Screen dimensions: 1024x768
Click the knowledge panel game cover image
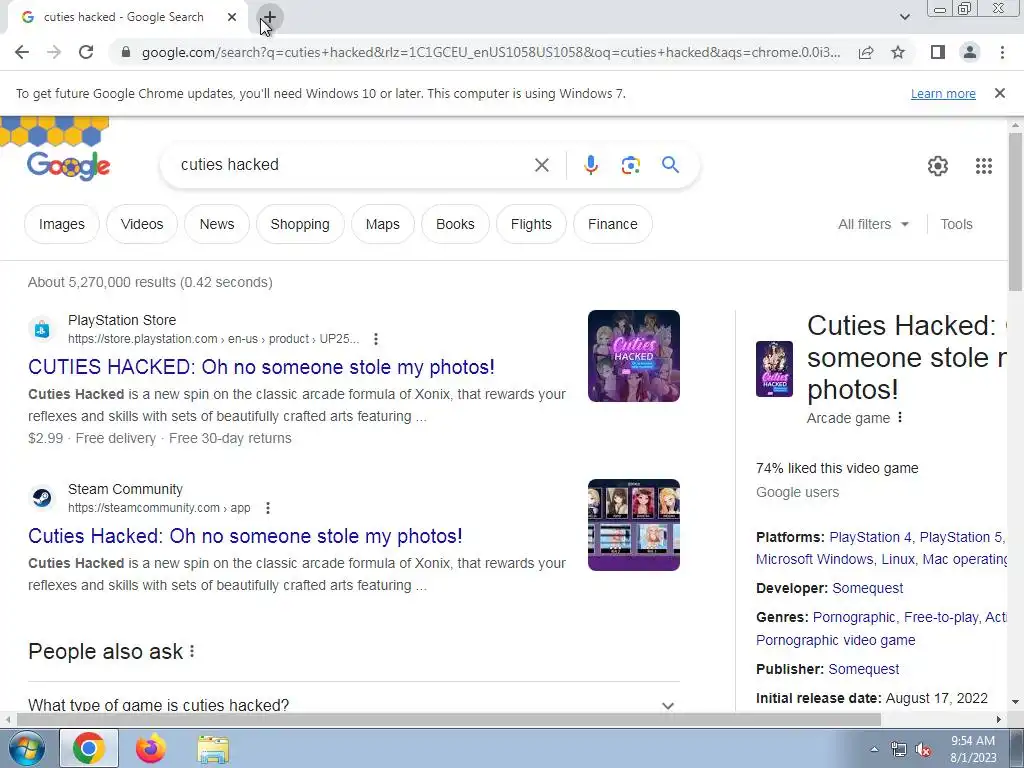click(774, 369)
